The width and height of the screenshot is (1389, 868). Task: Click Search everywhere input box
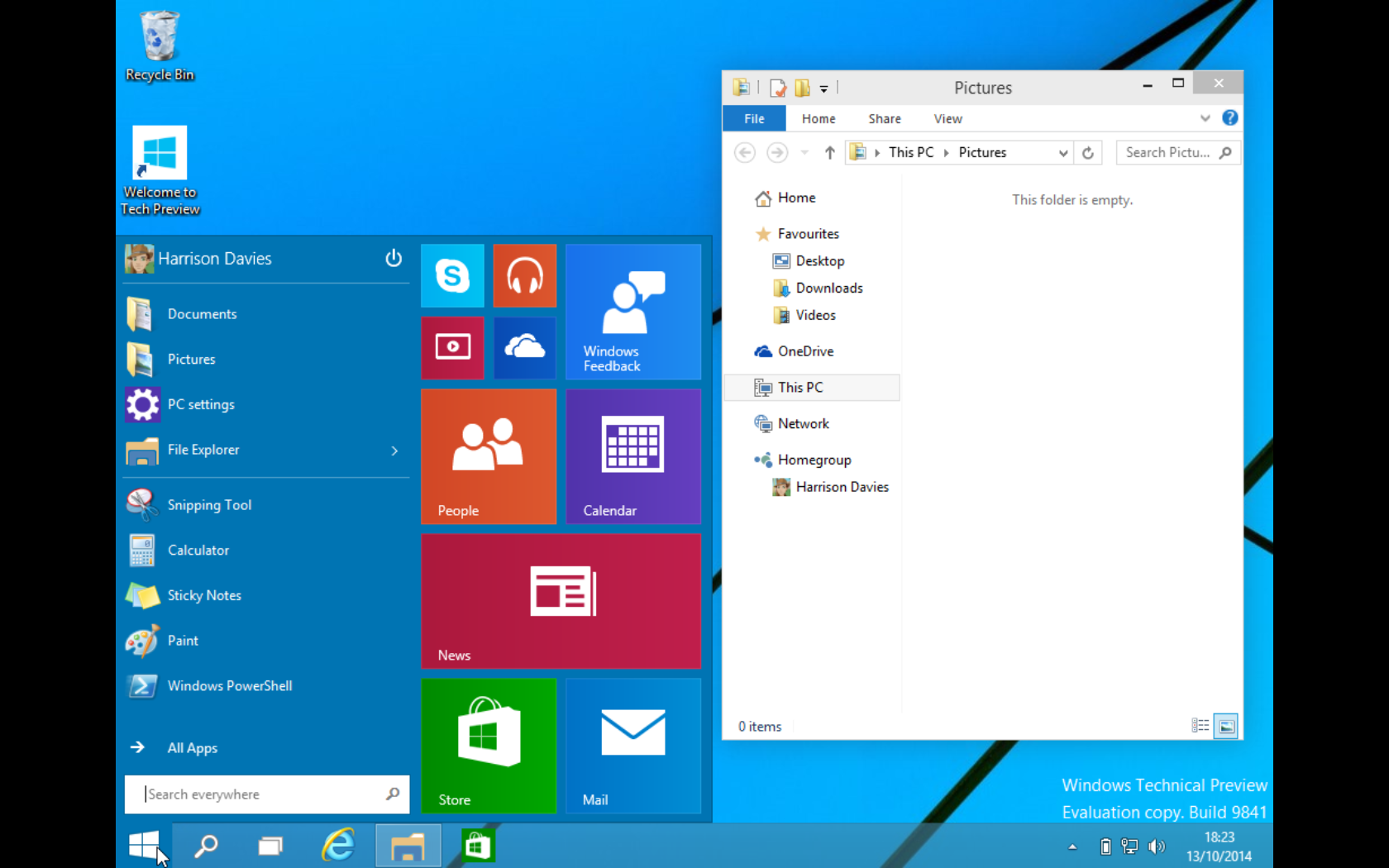coord(266,794)
